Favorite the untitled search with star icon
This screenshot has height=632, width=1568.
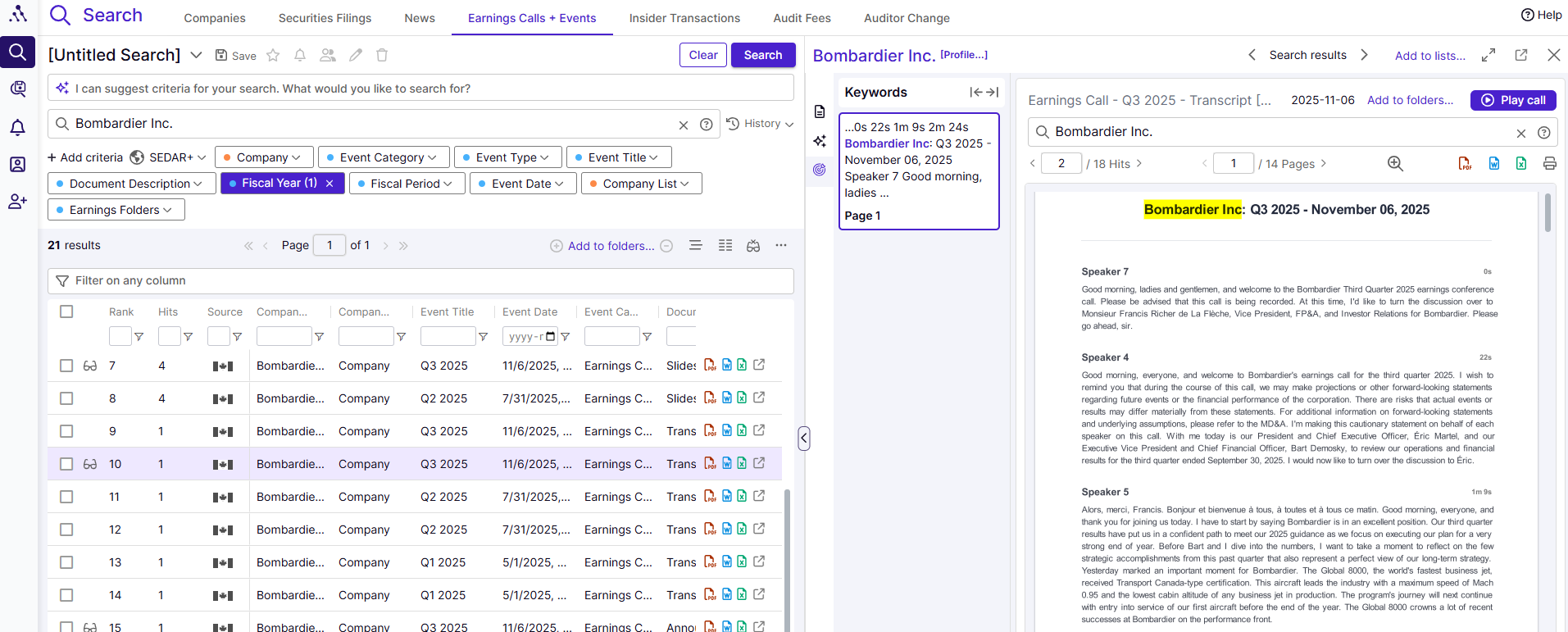pyautogui.click(x=273, y=55)
